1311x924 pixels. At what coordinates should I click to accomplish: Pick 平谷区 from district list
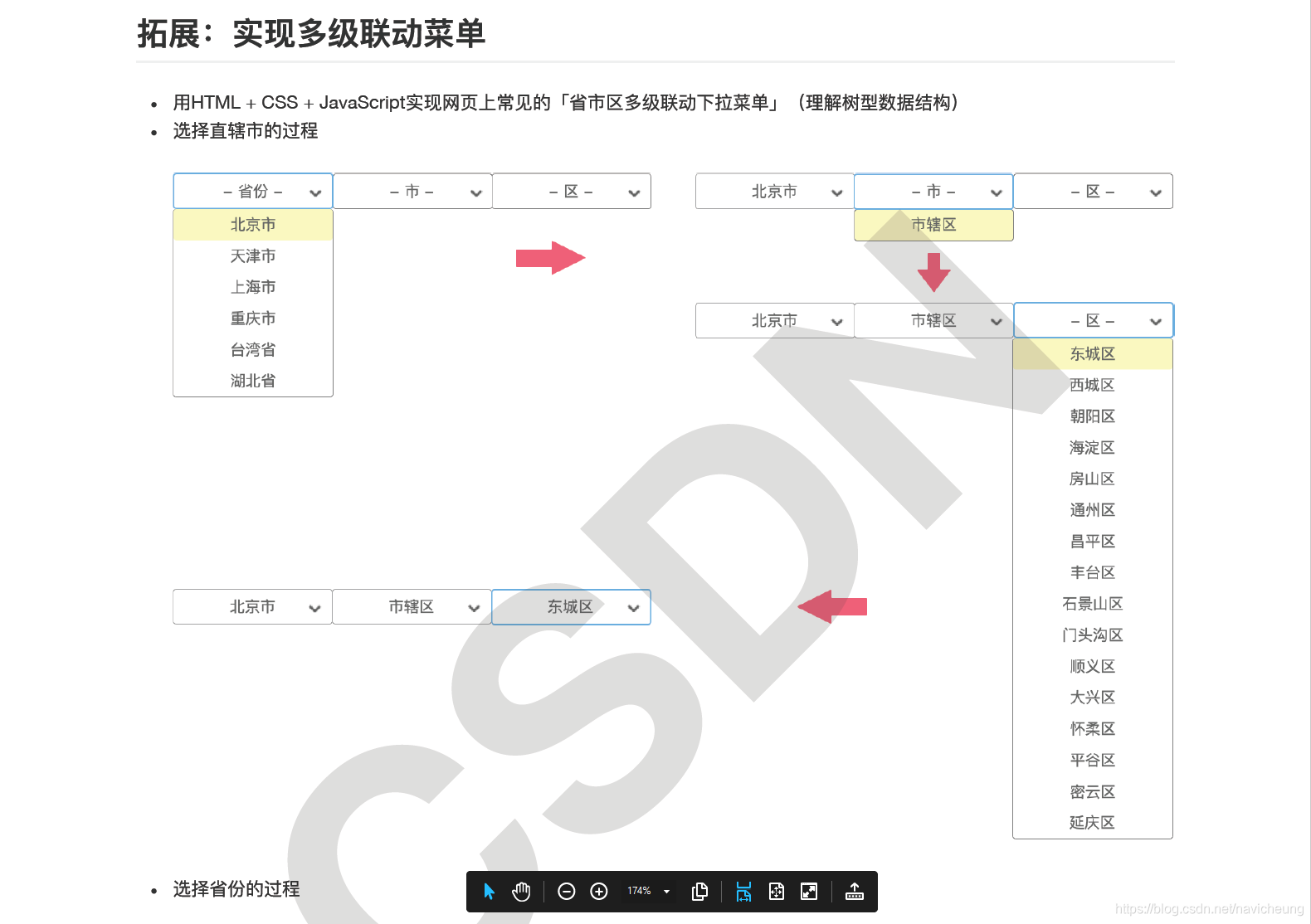point(1093,760)
